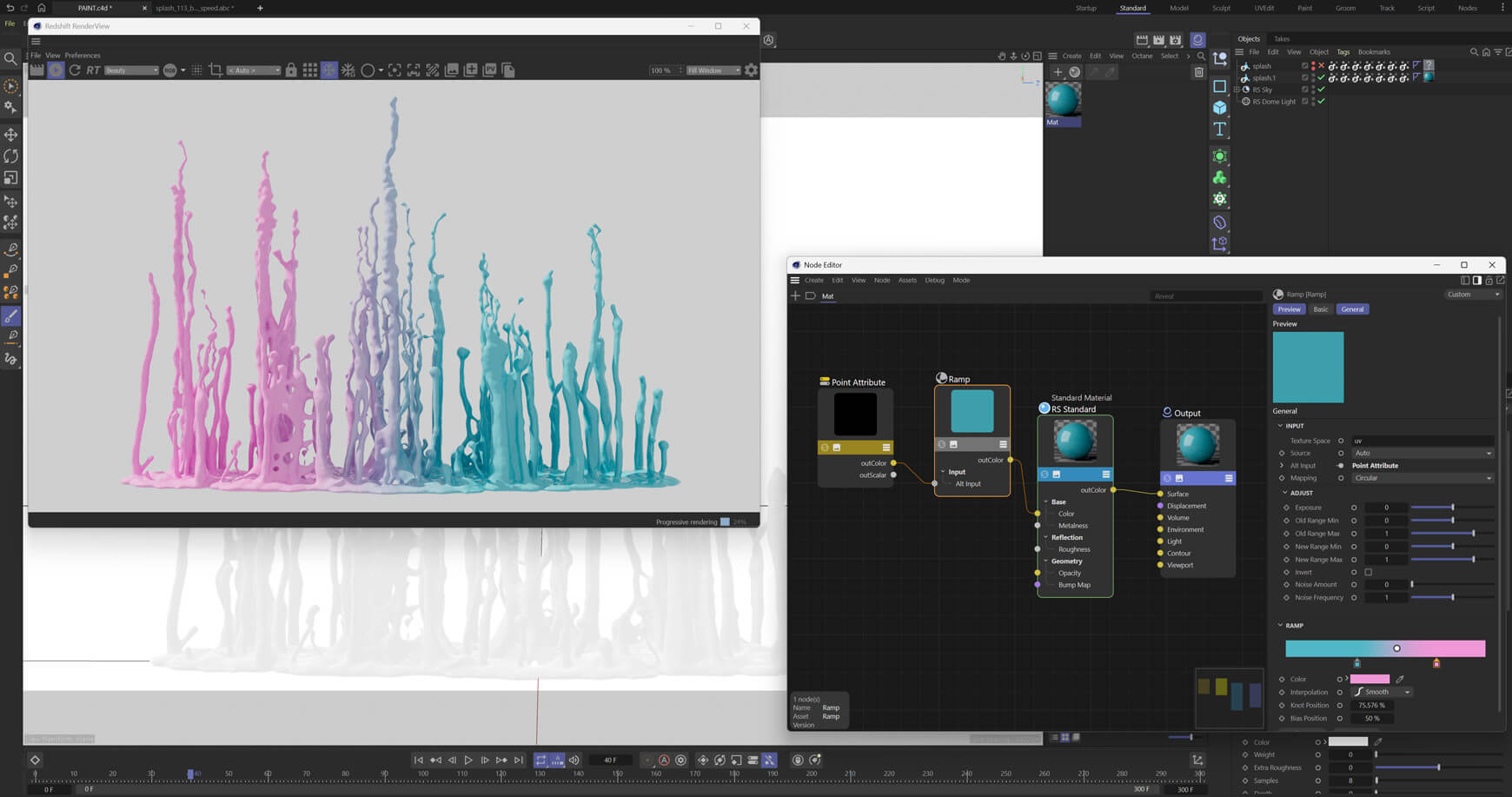The width and height of the screenshot is (1512, 797).
Task: Toggle the loop playback icon in timeline
Action: pyautogui.click(x=540, y=760)
